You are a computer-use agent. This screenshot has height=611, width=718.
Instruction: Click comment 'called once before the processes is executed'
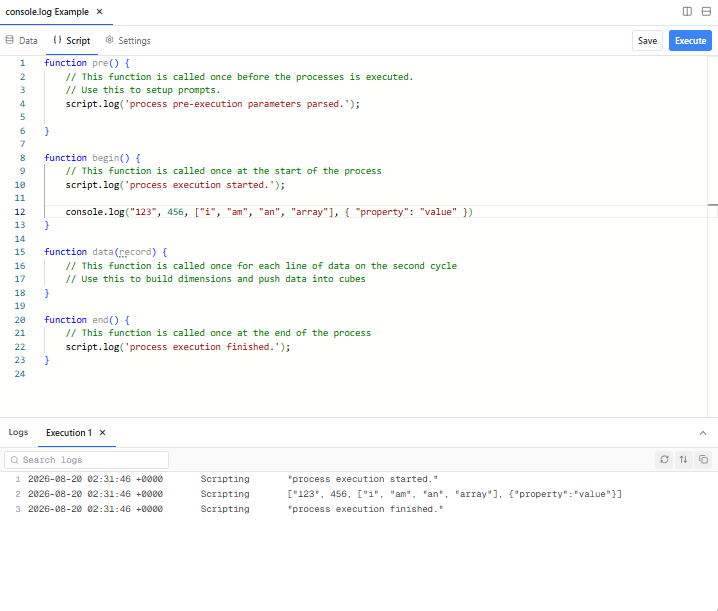(239, 77)
